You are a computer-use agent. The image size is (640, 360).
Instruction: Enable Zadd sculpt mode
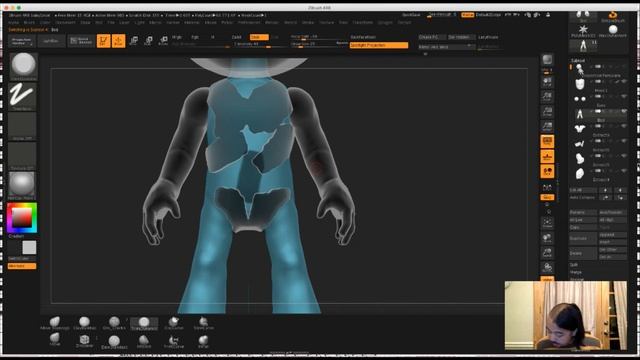click(x=236, y=37)
